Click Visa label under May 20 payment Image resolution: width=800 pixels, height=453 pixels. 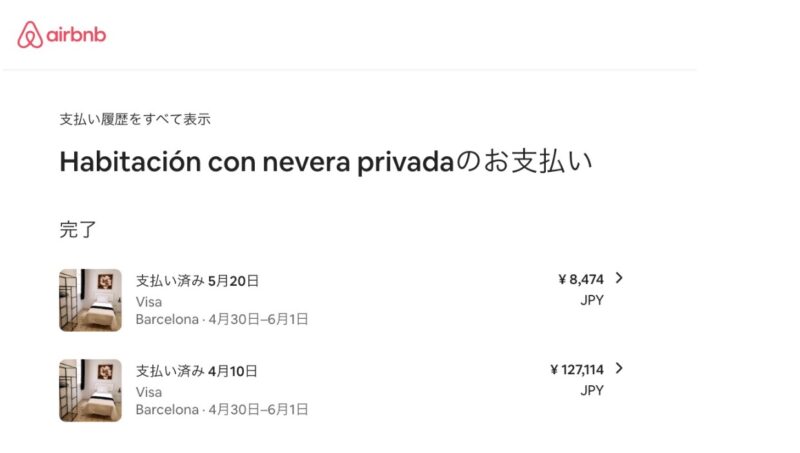click(x=149, y=302)
